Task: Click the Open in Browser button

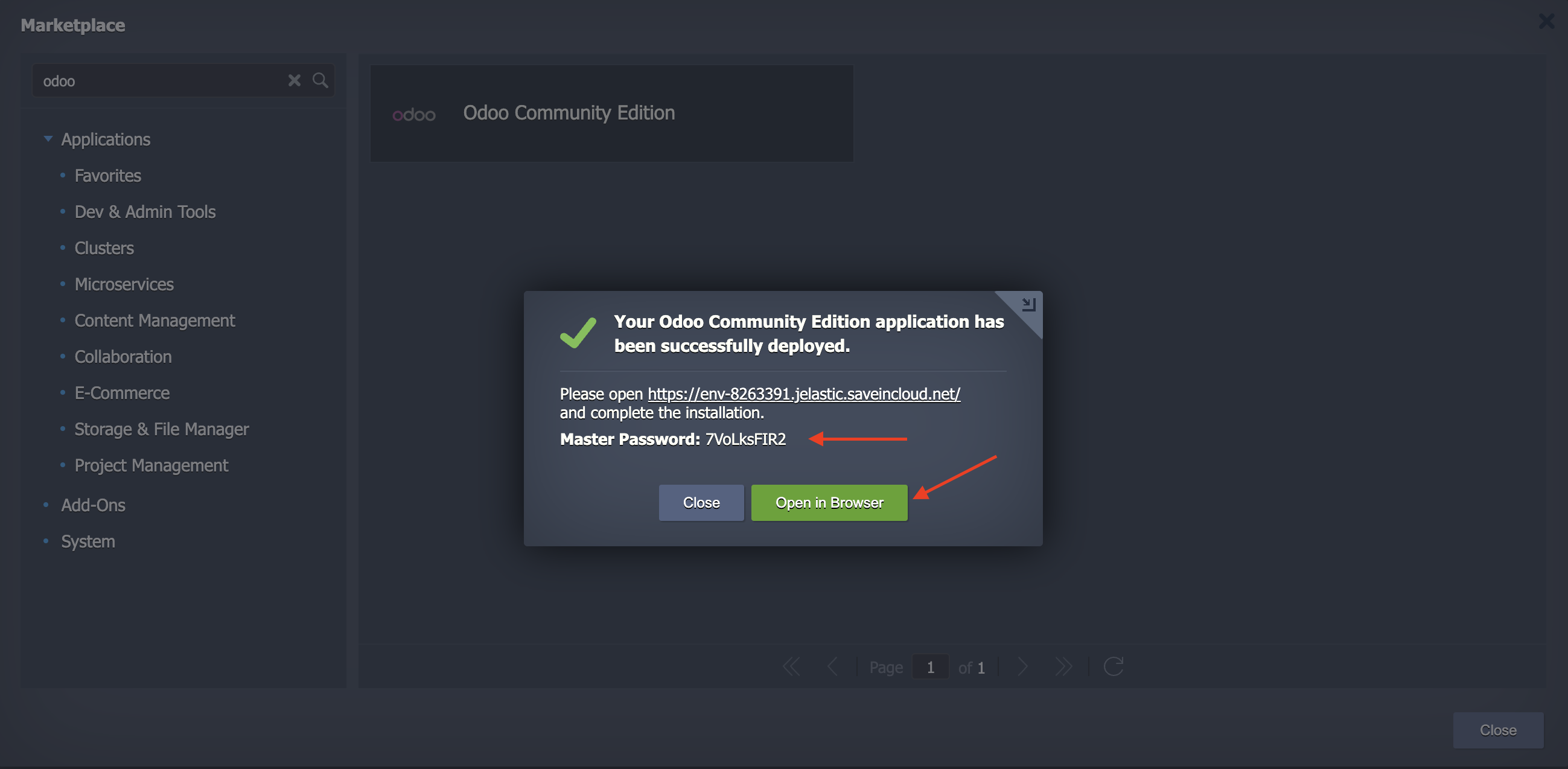Action: pyautogui.click(x=829, y=502)
